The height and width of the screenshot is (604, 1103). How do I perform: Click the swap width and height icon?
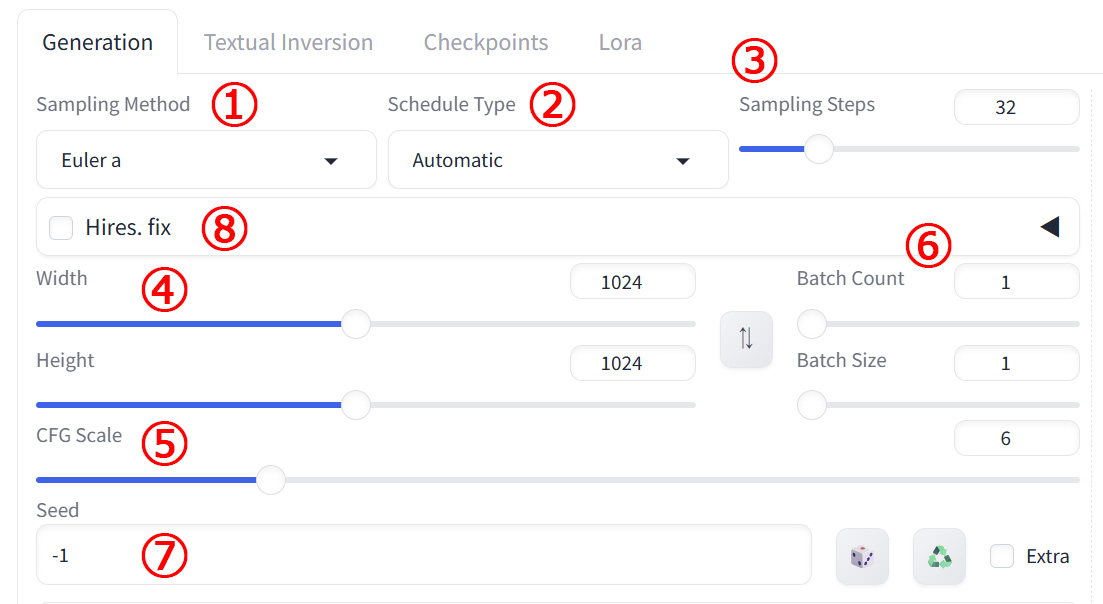click(746, 339)
